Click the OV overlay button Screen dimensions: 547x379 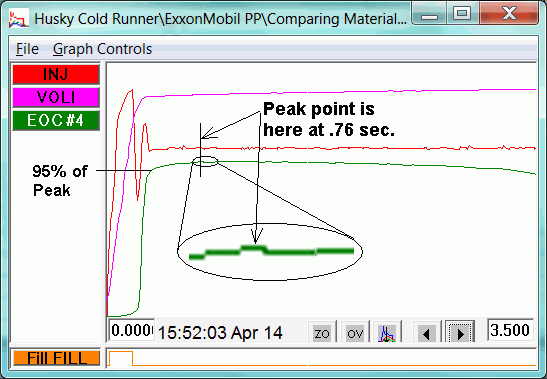coord(355,333)
